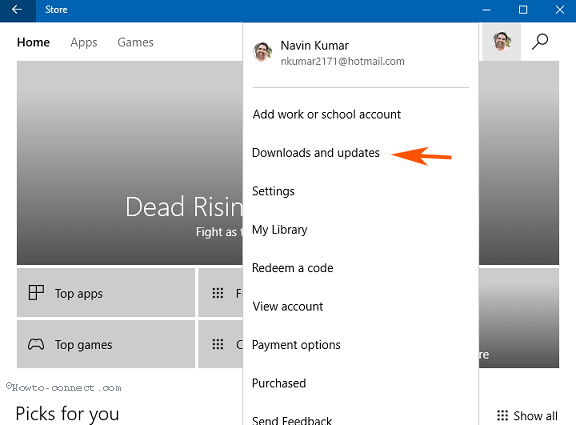Open Settings from the account menu

click(273, 191)
